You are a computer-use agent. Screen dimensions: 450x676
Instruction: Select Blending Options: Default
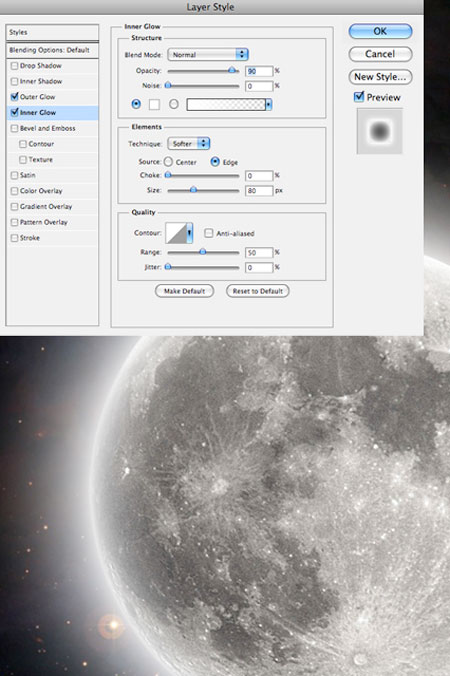coord(52,50)
